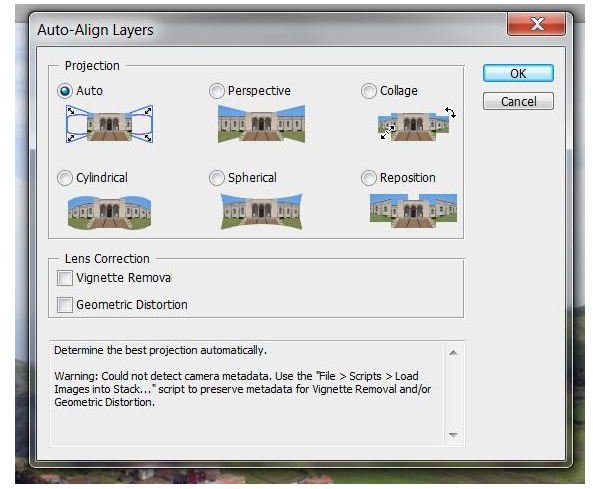This screenshot has width=593, height=489.
Task: Enable the Geometric Distortion checkbox
Action: click(x=65, y=305)
